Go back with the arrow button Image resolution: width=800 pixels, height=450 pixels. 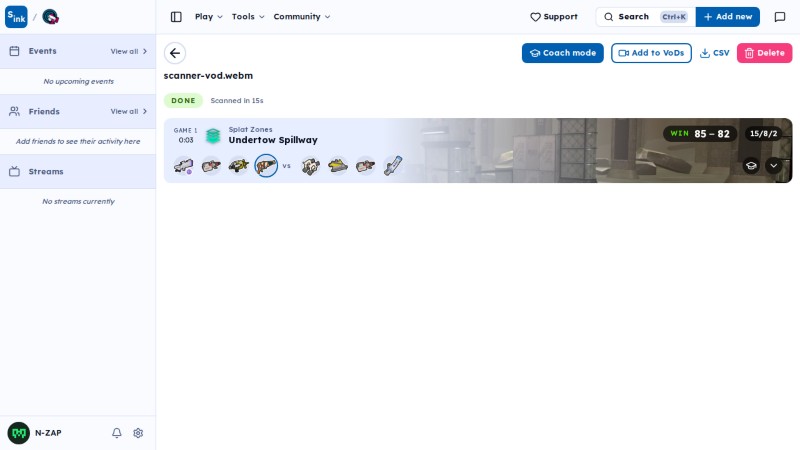[175, 53]
